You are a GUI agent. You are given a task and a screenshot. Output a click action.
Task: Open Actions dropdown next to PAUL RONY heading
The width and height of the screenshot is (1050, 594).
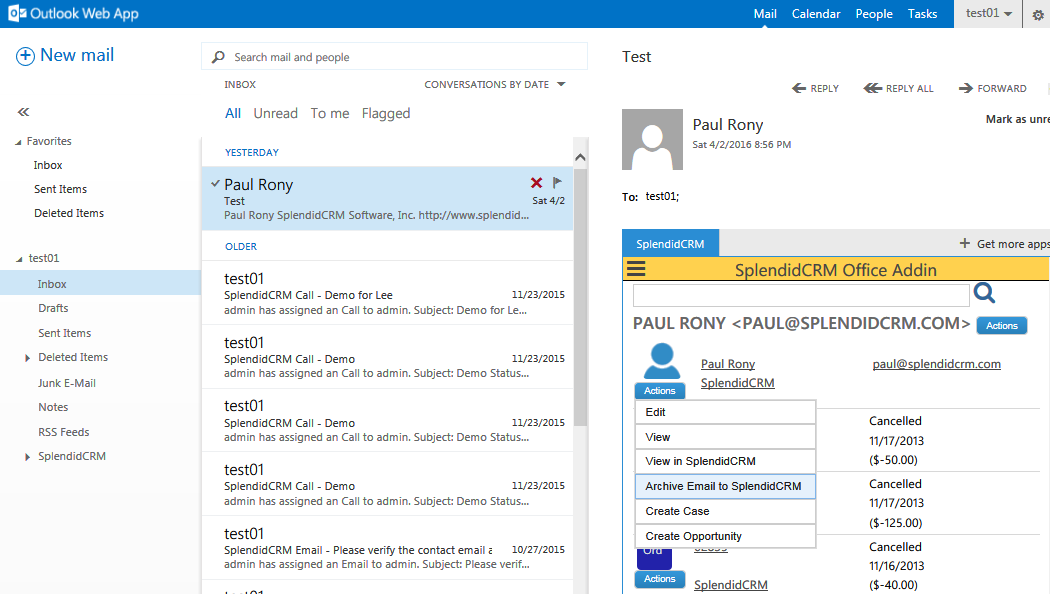[x=1002, y=325]
